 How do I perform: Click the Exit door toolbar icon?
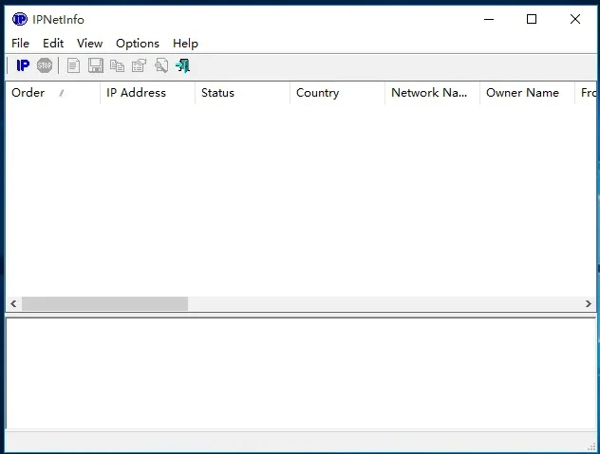183,66
